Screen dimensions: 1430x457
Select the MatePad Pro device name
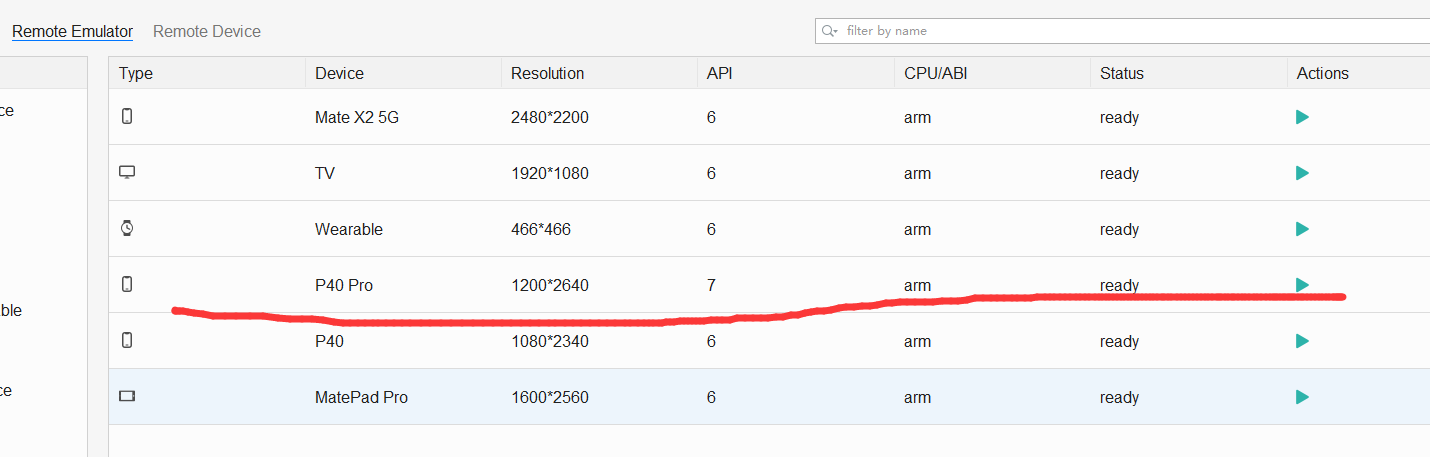tap(361, 397)
